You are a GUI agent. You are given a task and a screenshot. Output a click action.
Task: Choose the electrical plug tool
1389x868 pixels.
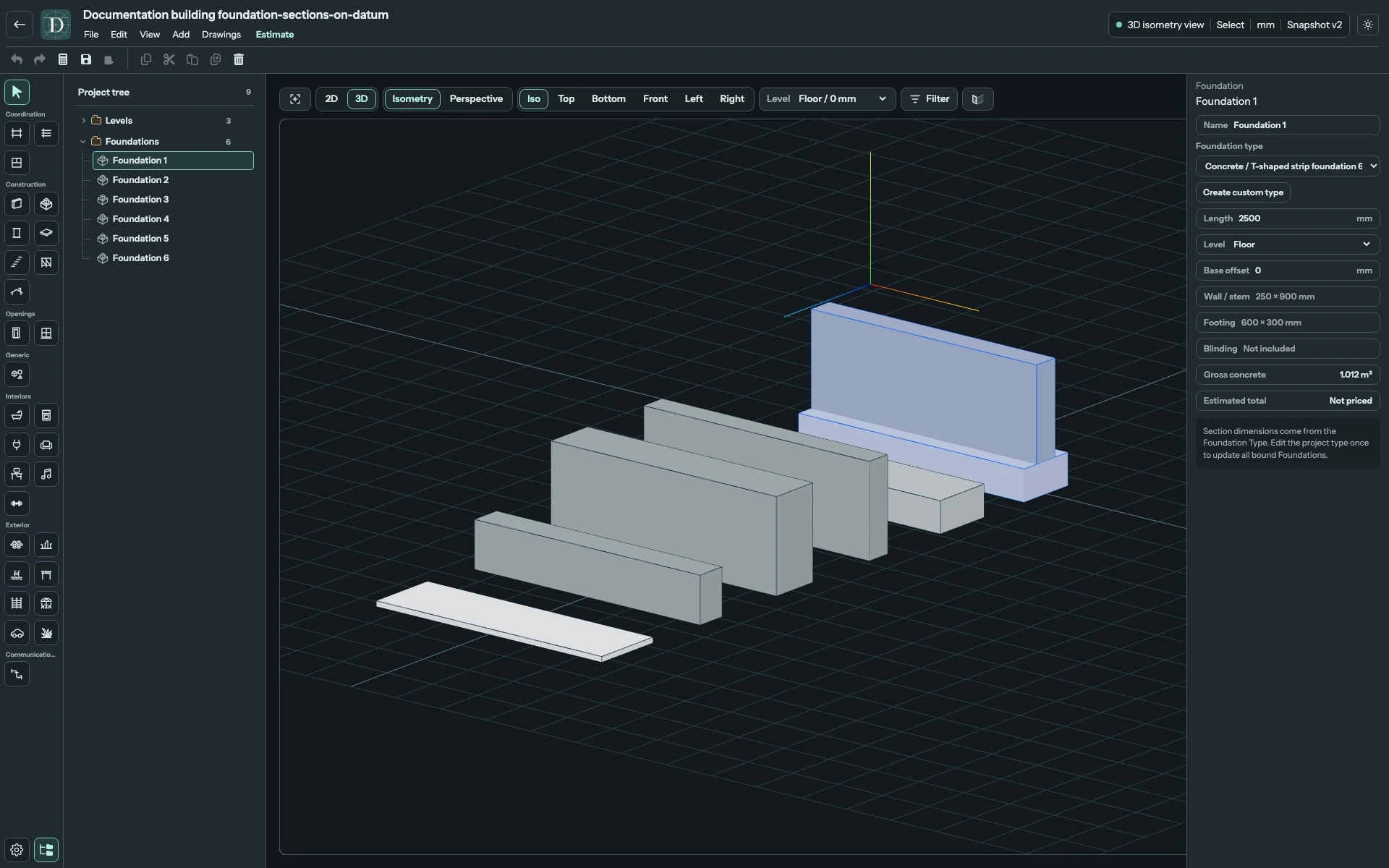(x=17, y=445)
